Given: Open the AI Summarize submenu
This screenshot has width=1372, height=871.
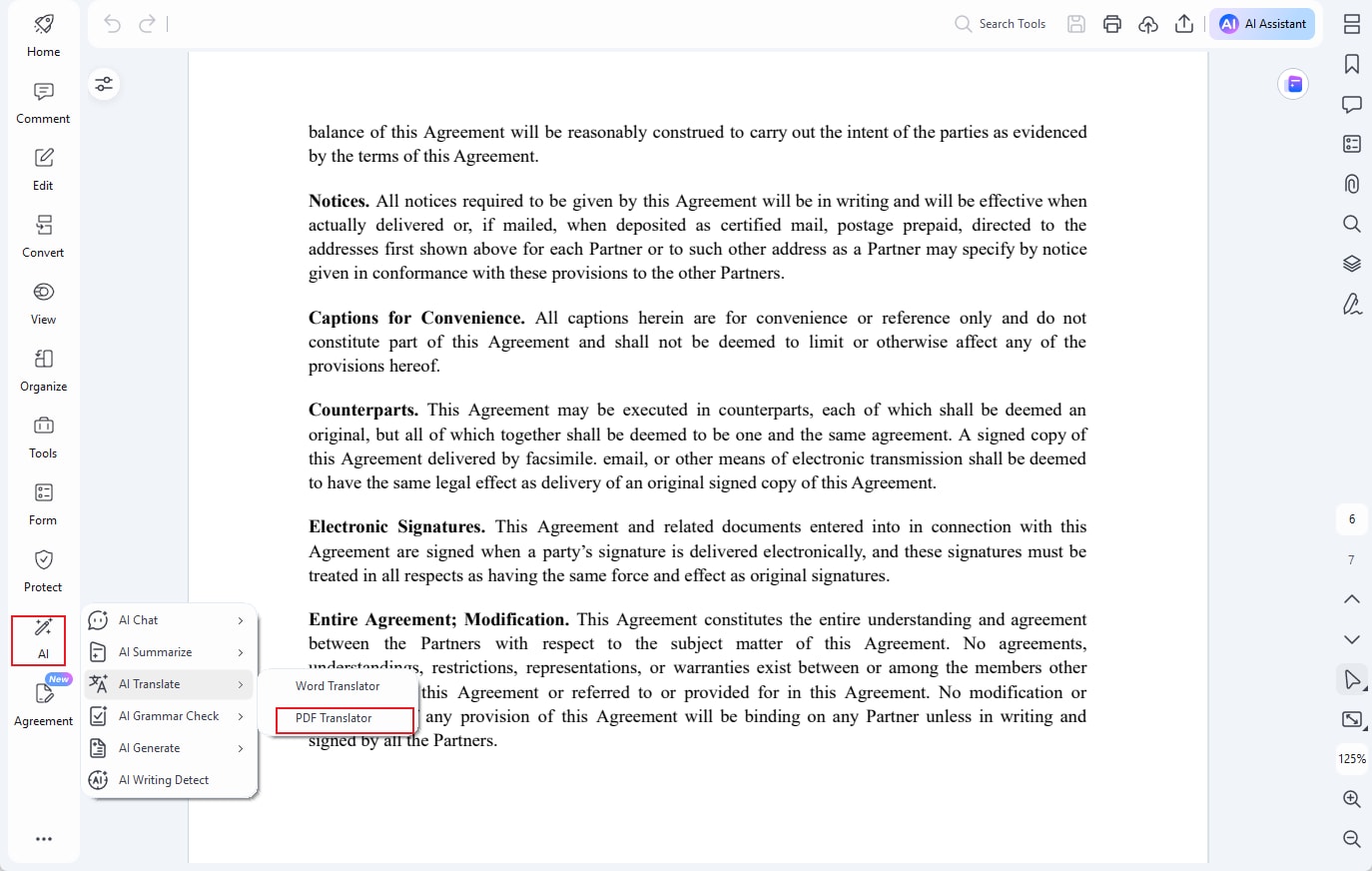Looking at the screenshot, I should click(168, 652).
